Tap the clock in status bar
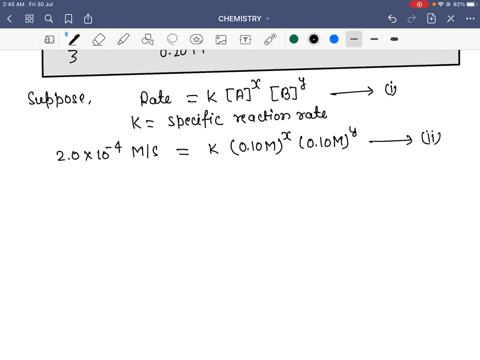This screenshot has width=480, height=360. pos(13,4)
